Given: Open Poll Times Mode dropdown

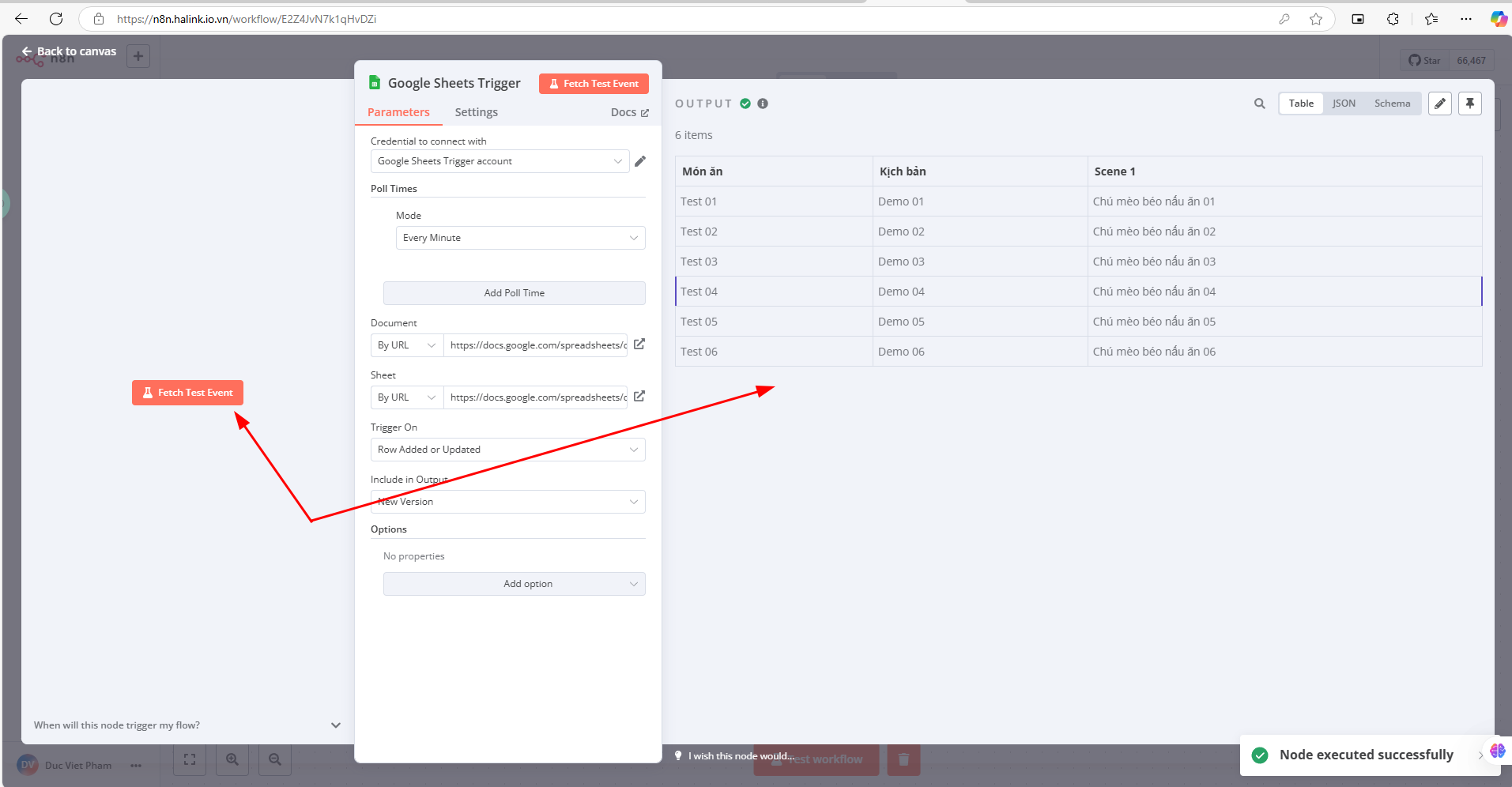Looking at the screenshot, I should [x=520, y=238].
